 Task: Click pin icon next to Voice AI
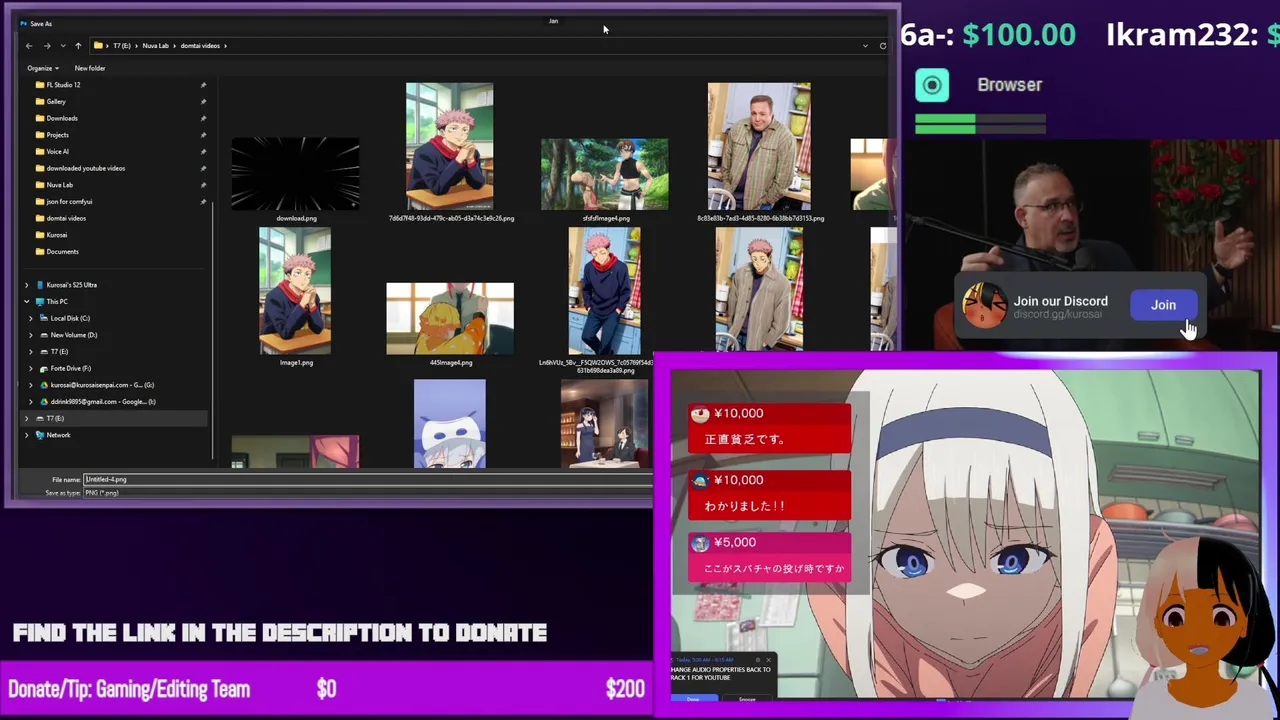tap(203, 151)
